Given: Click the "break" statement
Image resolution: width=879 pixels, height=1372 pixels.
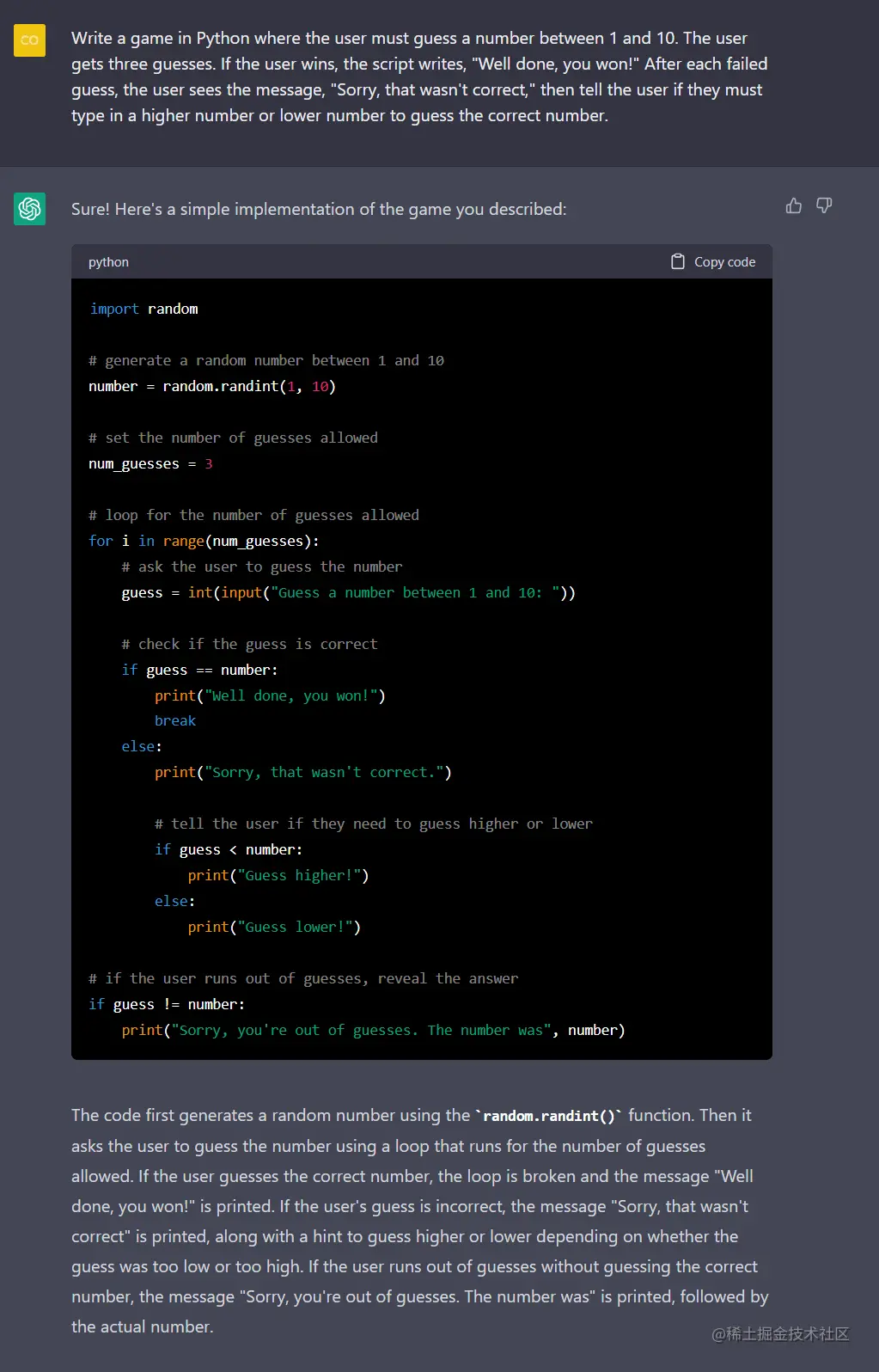Looking at the screenshot, I should (x=175, y=720).
